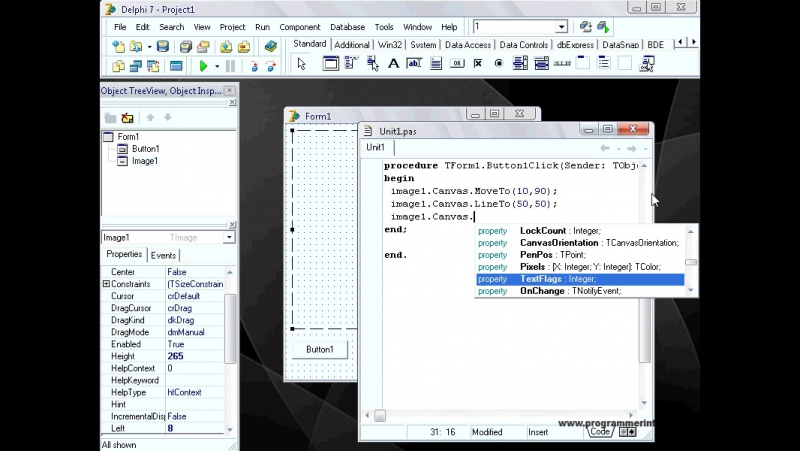Open Help Contents book icon
This screenshot has height=451, width=800.
(x=270, y=47)
